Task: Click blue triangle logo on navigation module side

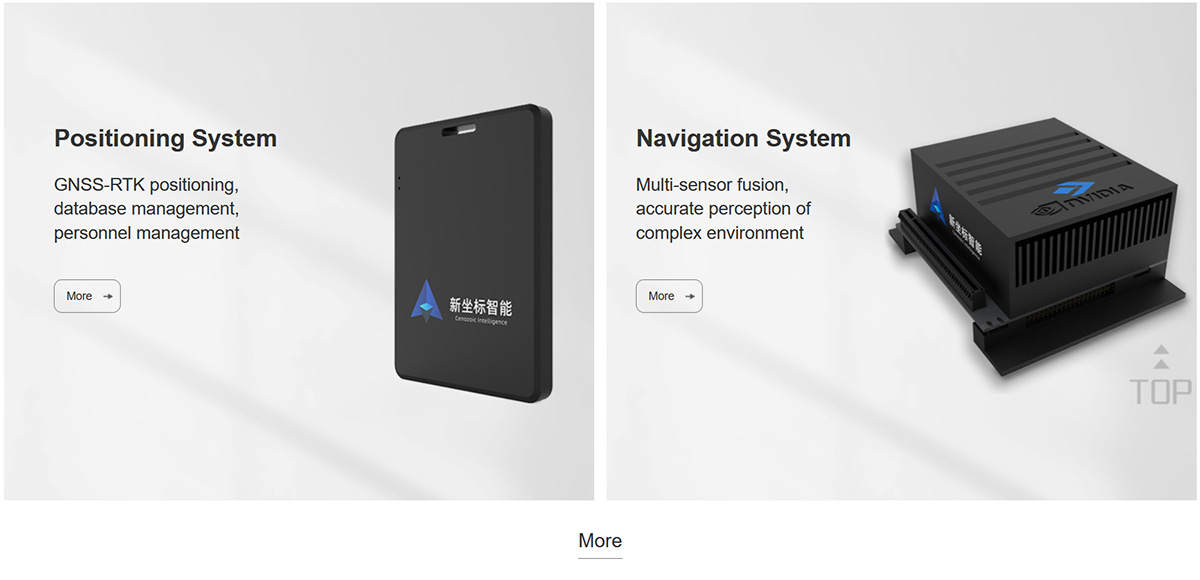Action: click(x=937, y=206)
